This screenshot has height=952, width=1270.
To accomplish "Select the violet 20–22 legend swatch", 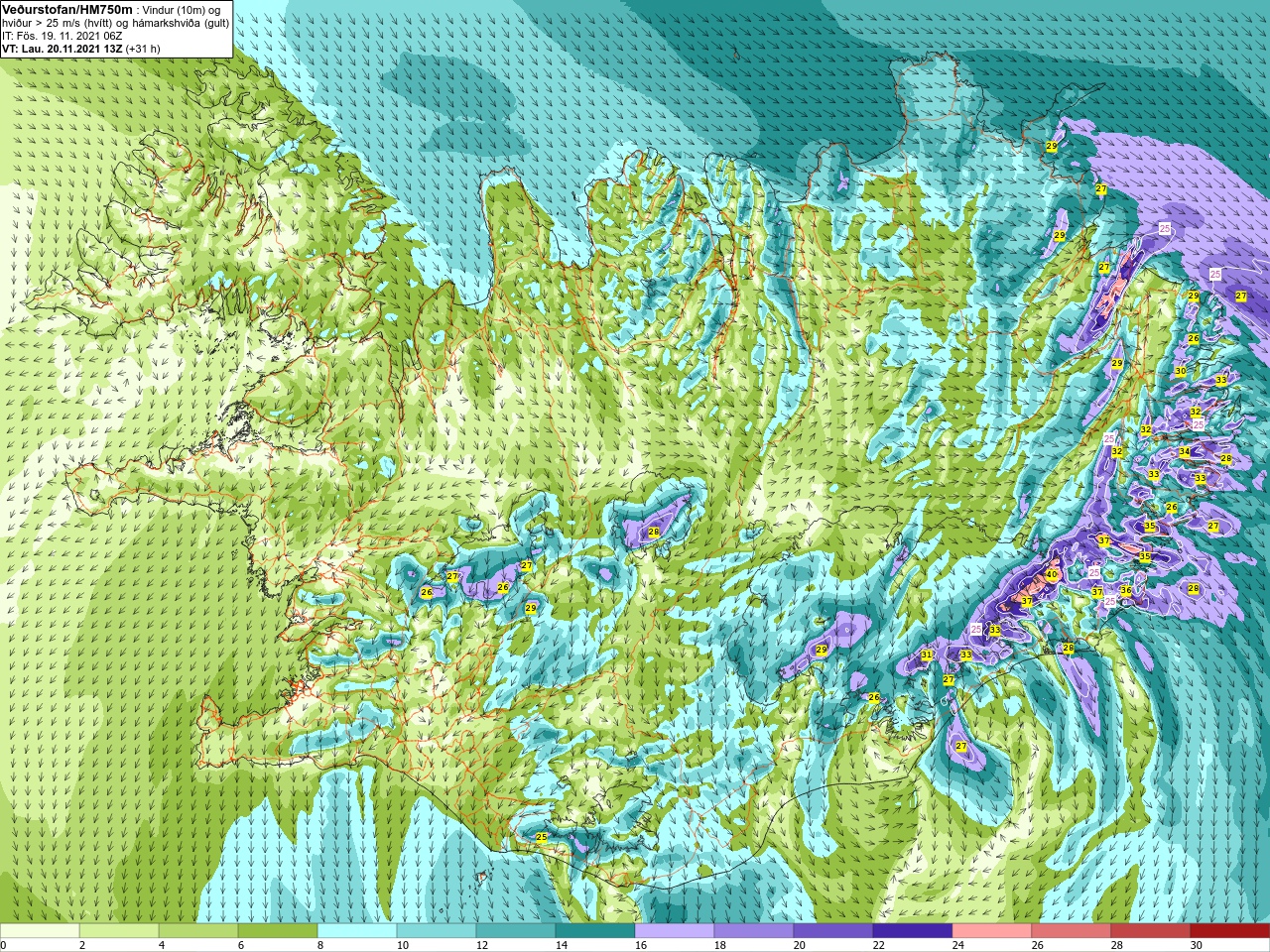I will click(833, 931).
